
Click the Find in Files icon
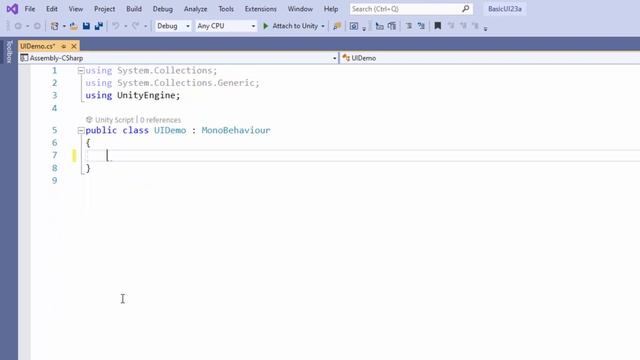pyautogui.click(x=337, y=26)
